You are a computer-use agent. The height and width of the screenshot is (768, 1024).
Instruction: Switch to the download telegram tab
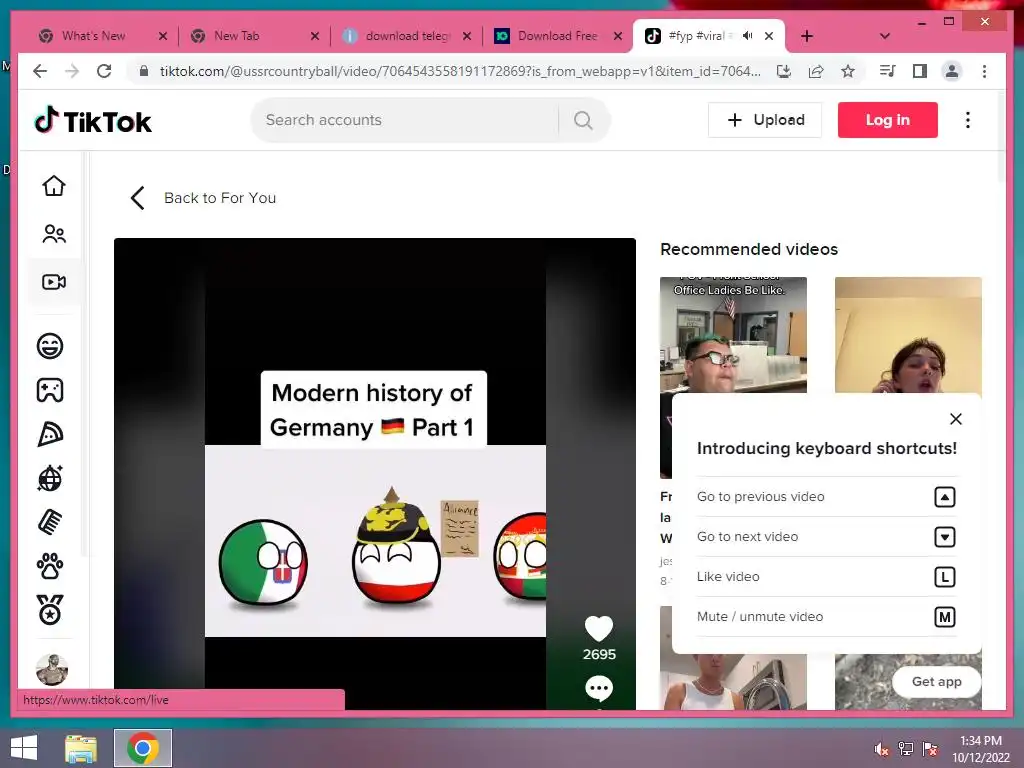coord(408,36)
